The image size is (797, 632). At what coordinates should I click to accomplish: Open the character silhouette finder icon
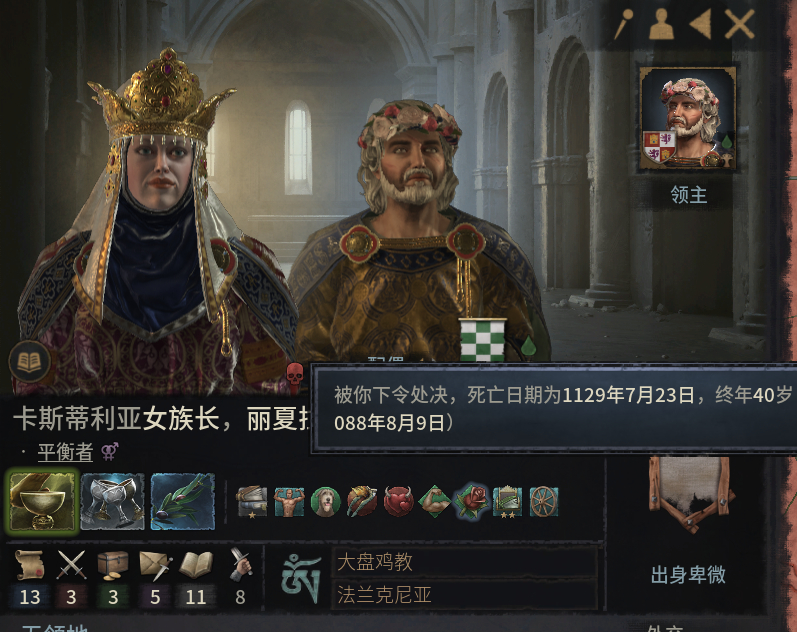(661, 24)
